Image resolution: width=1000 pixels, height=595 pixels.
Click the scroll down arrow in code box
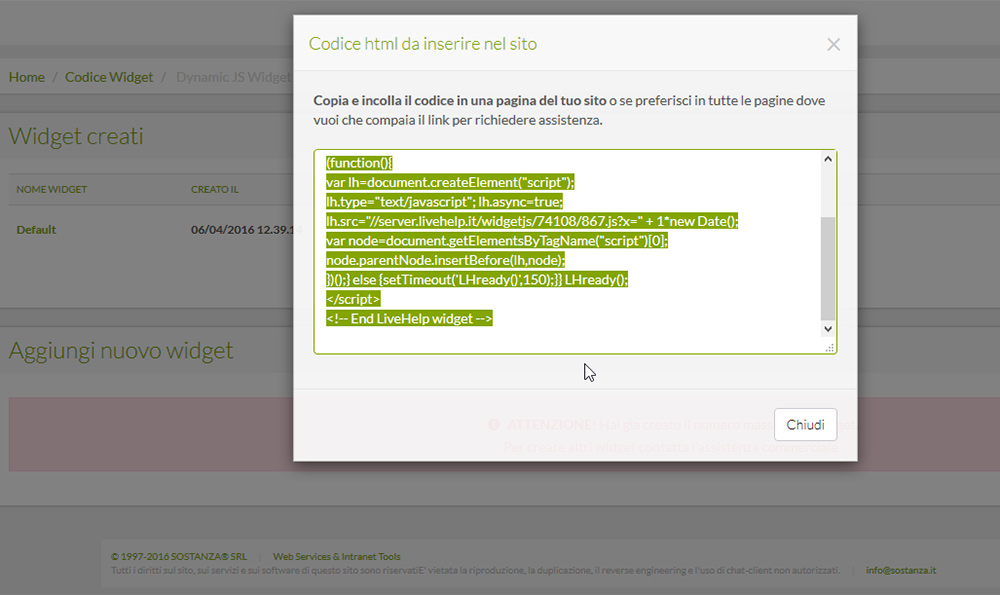click(x=828, y=329)
